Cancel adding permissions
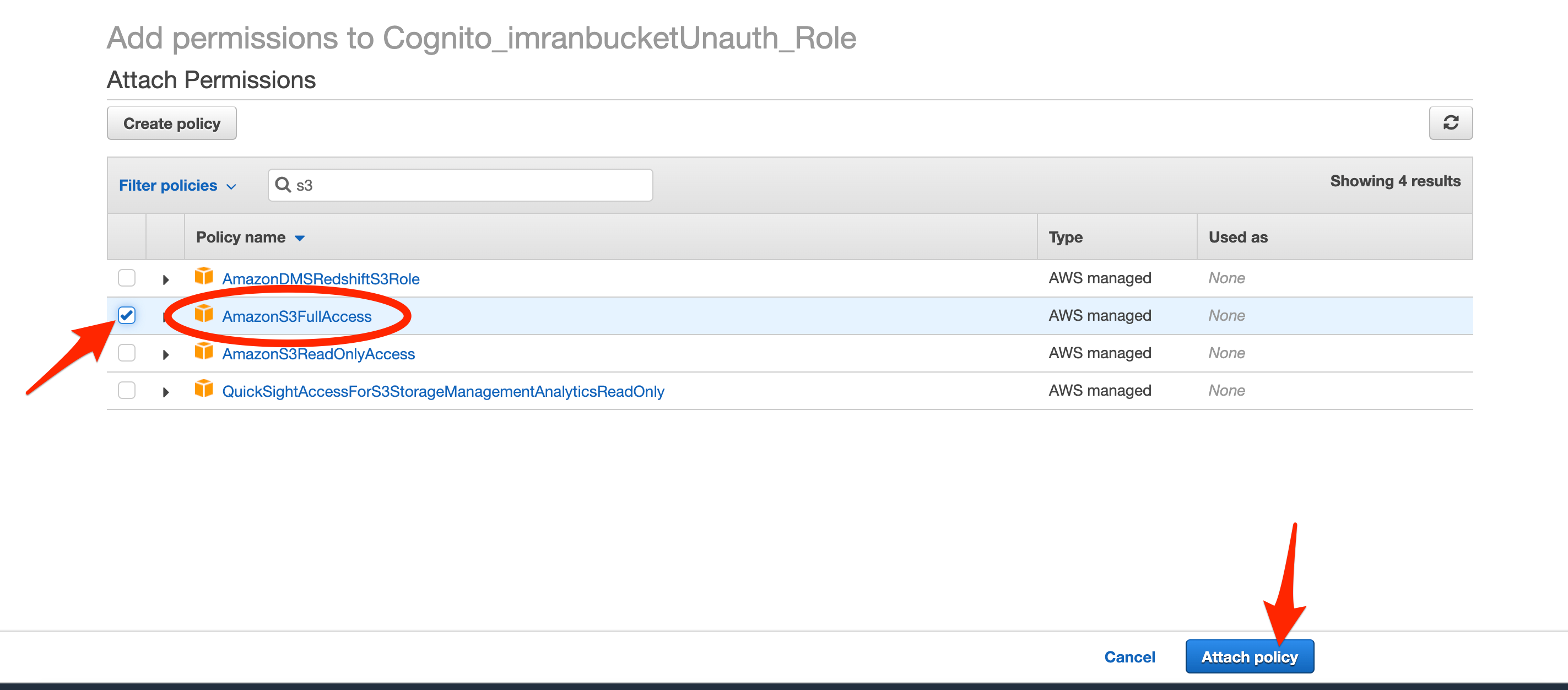 pos(1130,656)
